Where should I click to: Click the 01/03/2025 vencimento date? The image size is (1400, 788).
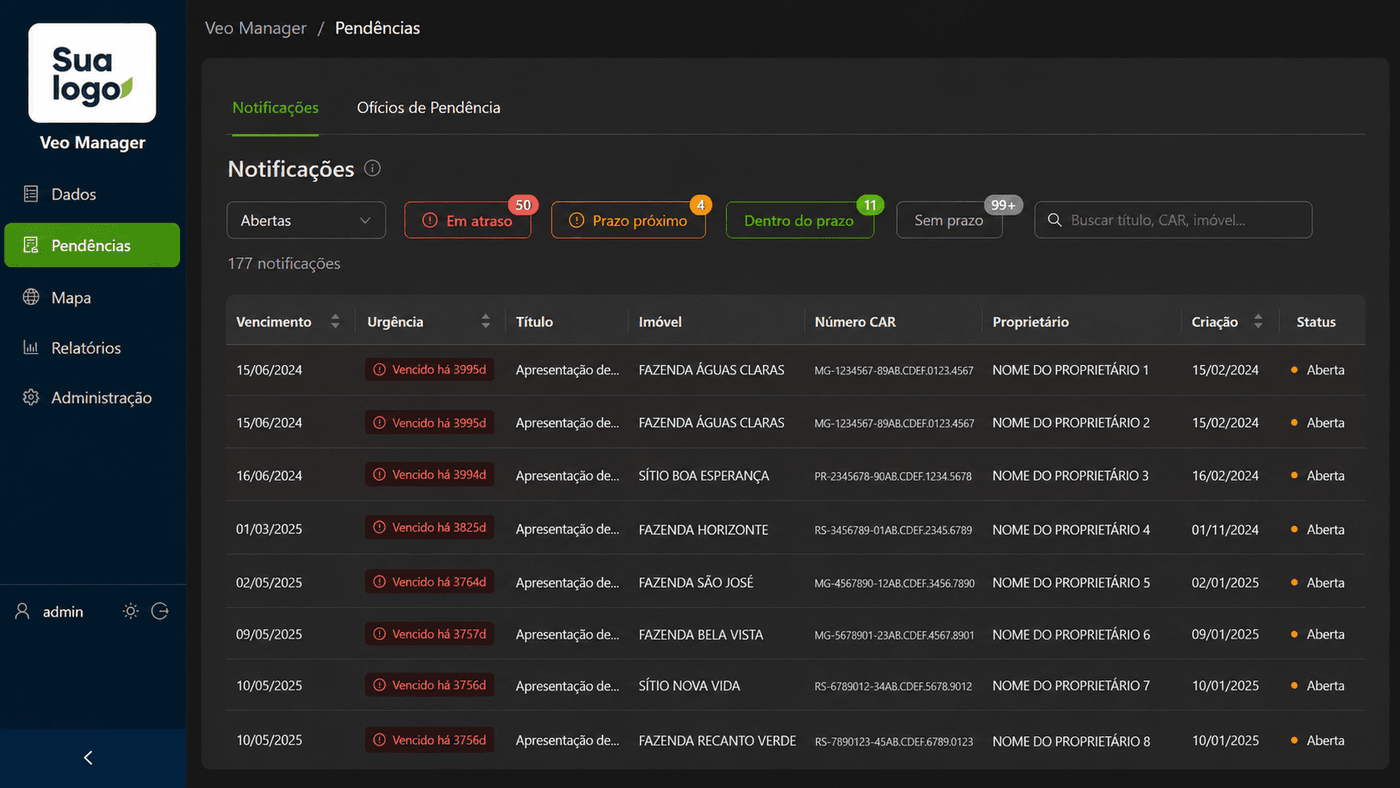click(269, 530)
